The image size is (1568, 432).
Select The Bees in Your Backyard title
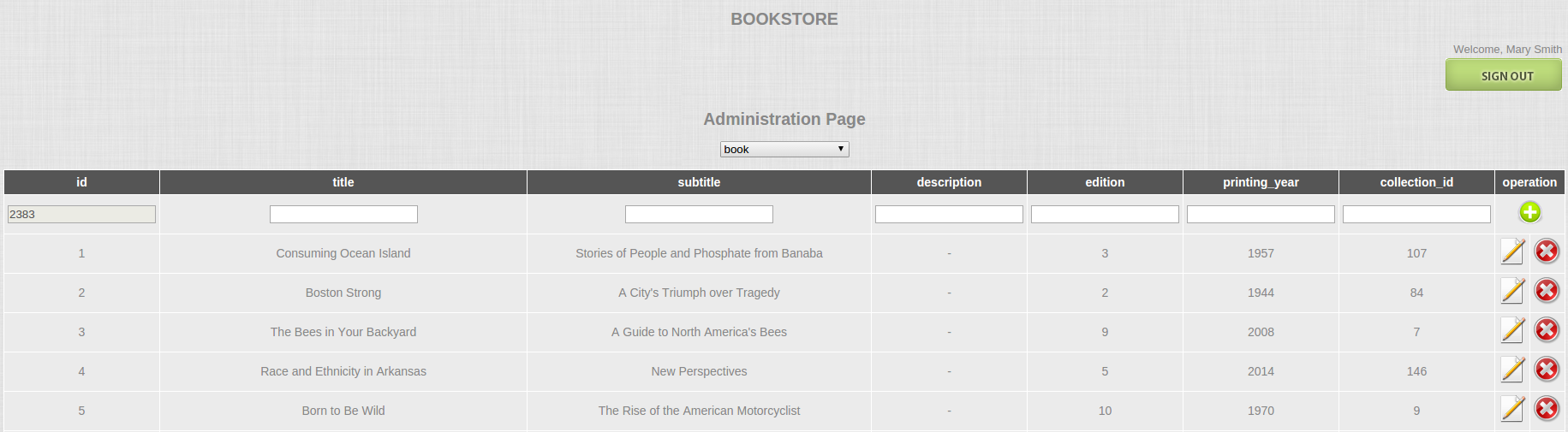click(x=343, y=332)
